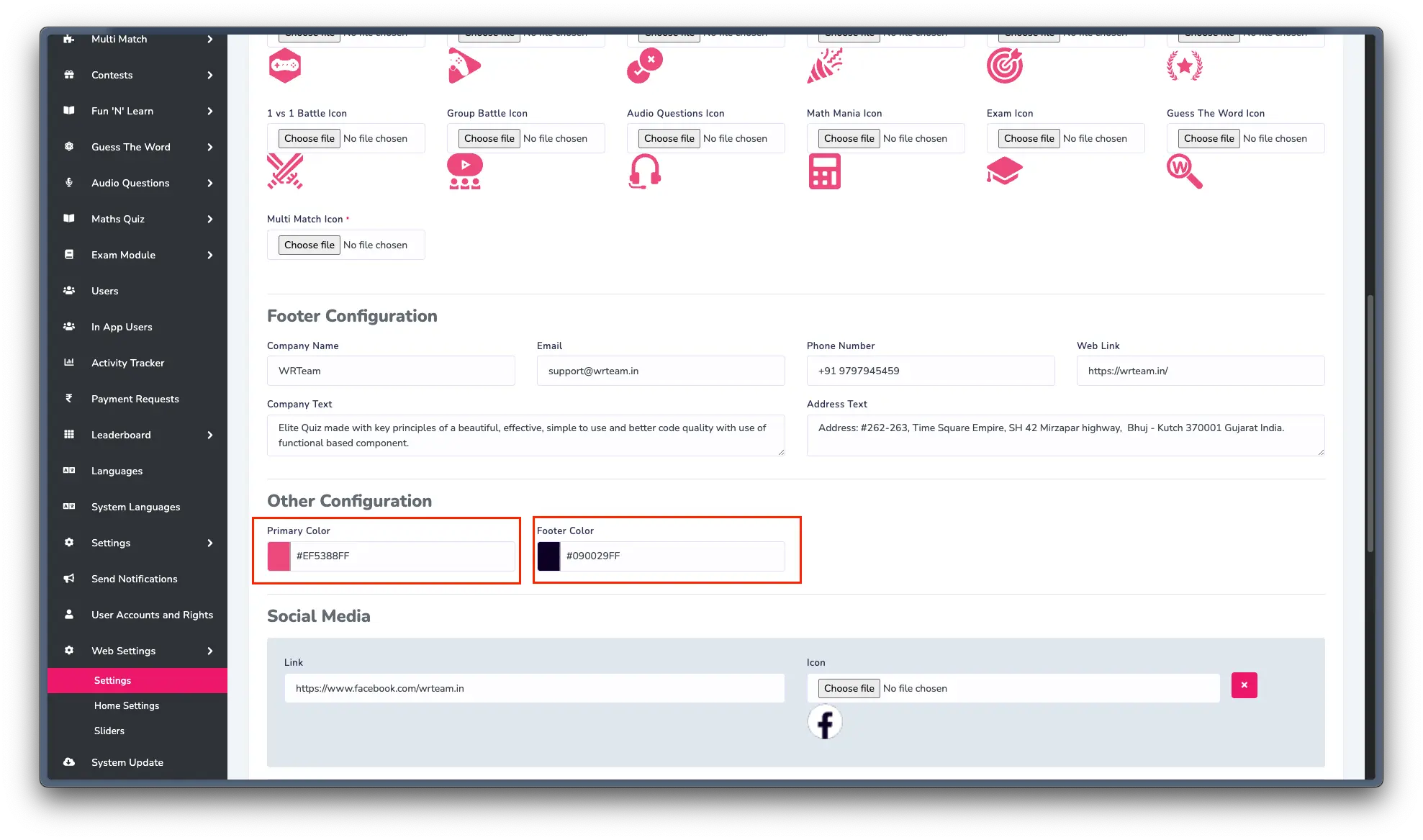Click the System Update cloud icon
Screen dimensions: 1423x840
pos(69,762)
